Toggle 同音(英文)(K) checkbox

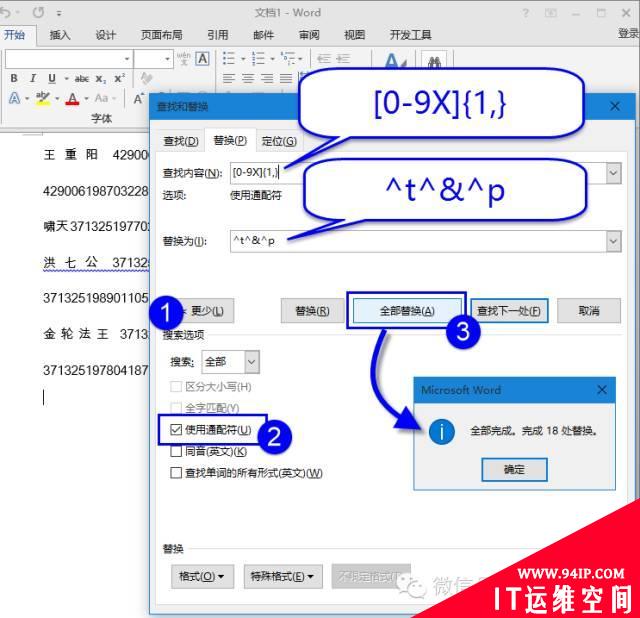(x=176, y=451)
